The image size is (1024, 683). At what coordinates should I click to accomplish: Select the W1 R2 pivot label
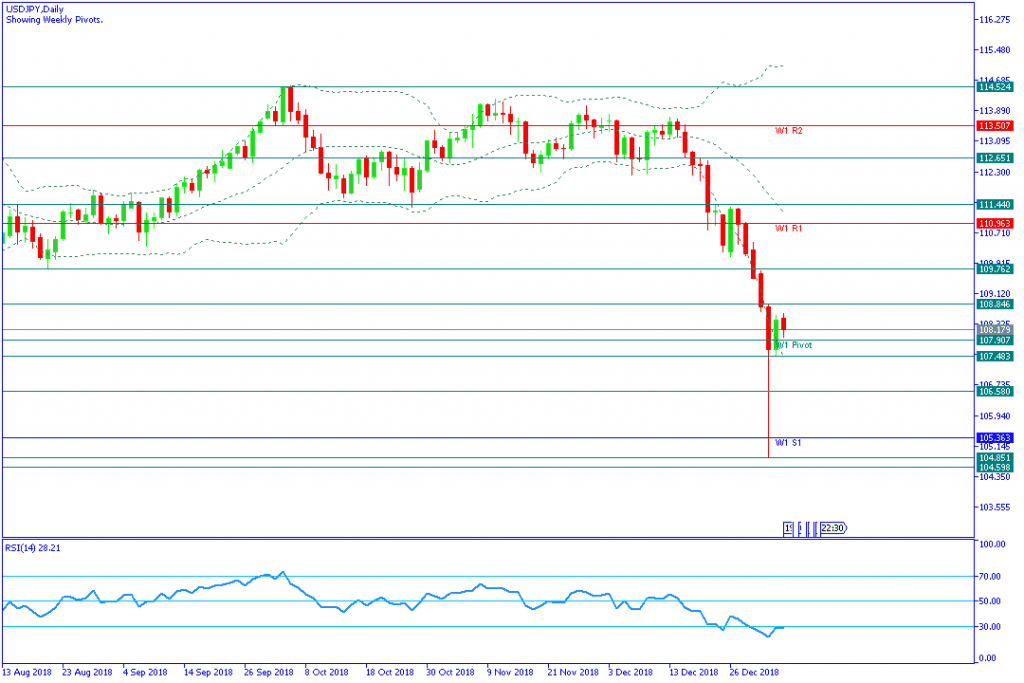coord(789,131)
